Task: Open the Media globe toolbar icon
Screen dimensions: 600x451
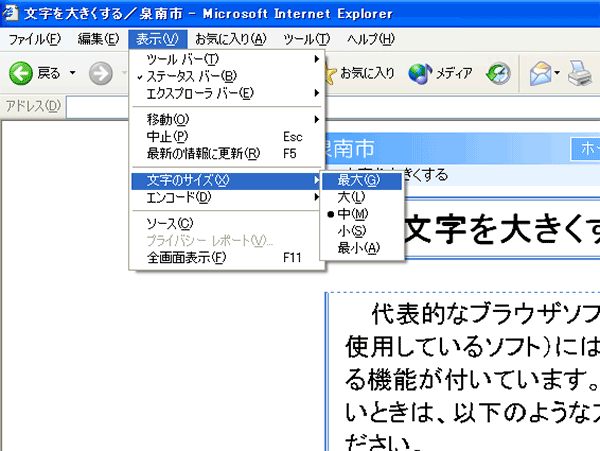Action: pos(420,73)
